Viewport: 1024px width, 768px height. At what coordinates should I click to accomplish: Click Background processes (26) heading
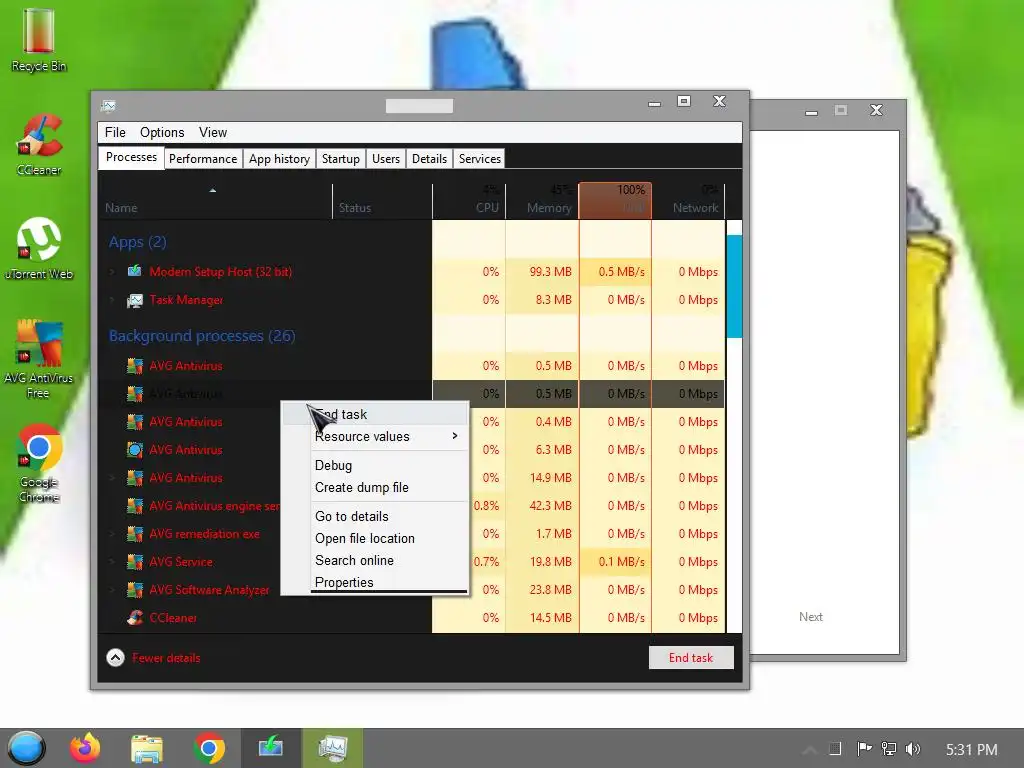pos(202,336)
